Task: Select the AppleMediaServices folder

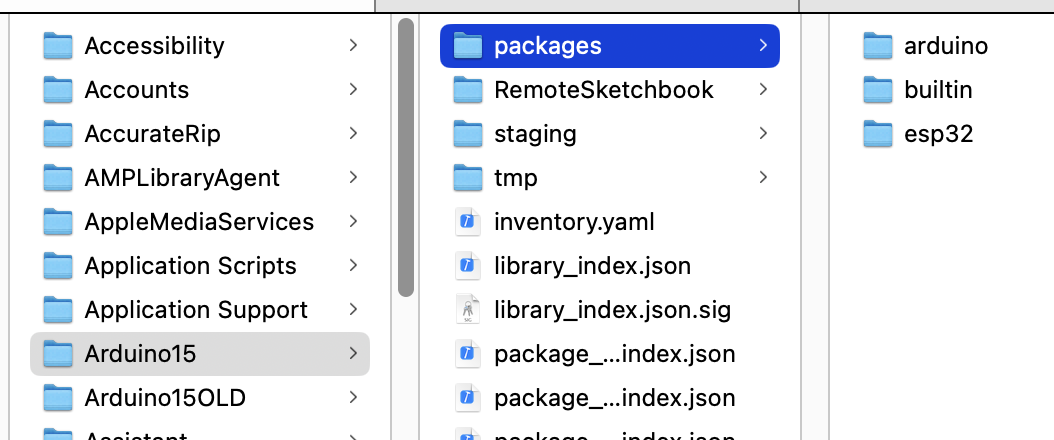Action: [199, 222]
